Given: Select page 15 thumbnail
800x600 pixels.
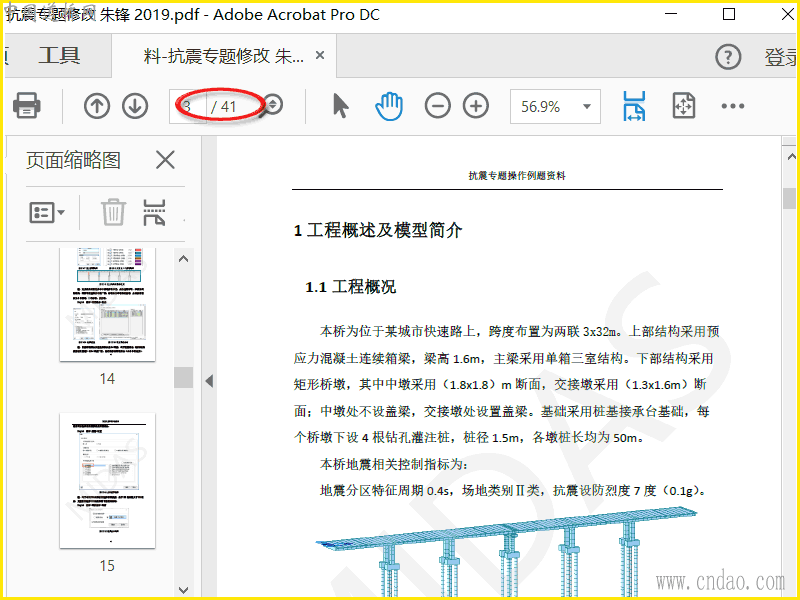Looking at the screenshot, I should click(108, 481).
